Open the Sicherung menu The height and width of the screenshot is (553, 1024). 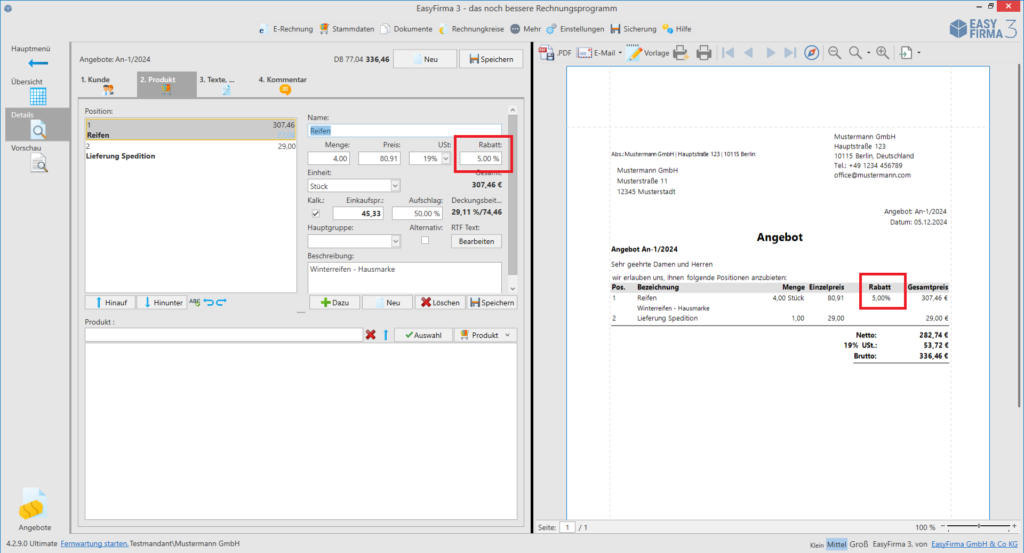coord(633,29)
